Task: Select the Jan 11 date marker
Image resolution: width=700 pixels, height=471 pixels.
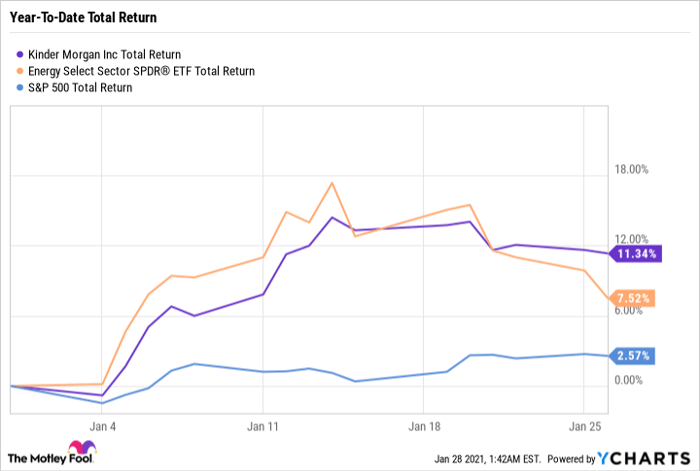Action: tap(262, 425)
